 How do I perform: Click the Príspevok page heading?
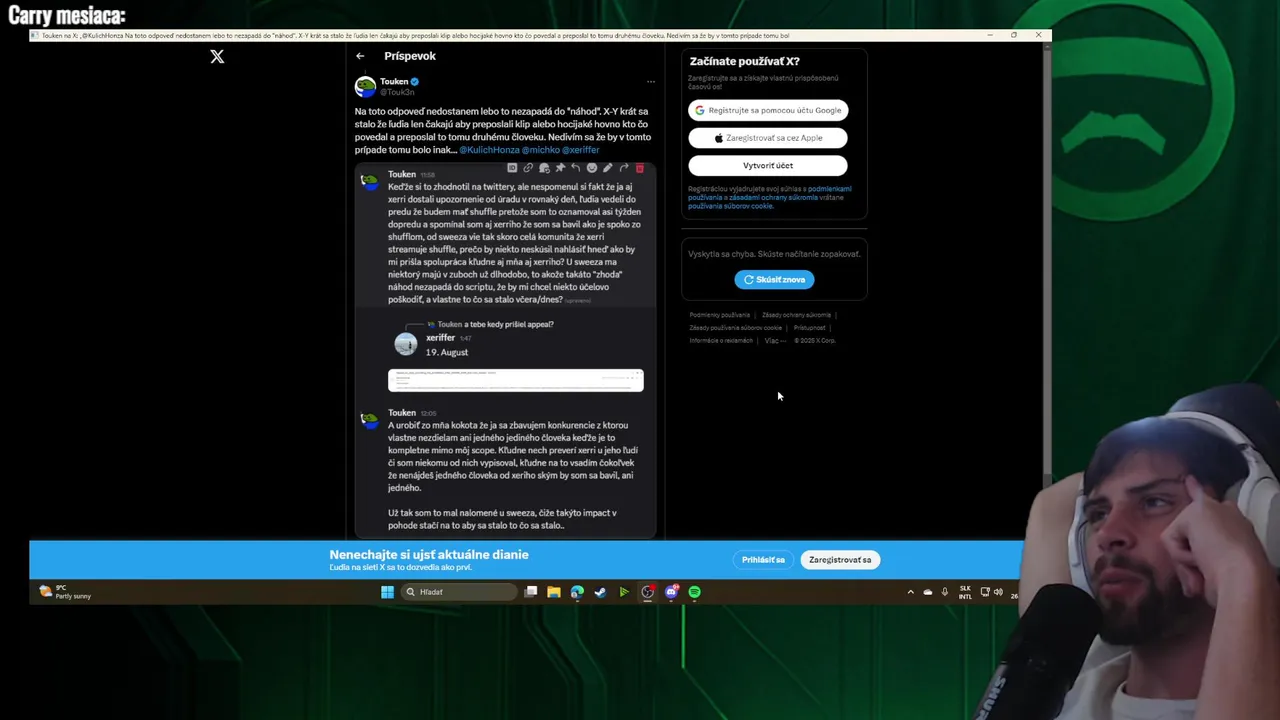tap(410, 56)
